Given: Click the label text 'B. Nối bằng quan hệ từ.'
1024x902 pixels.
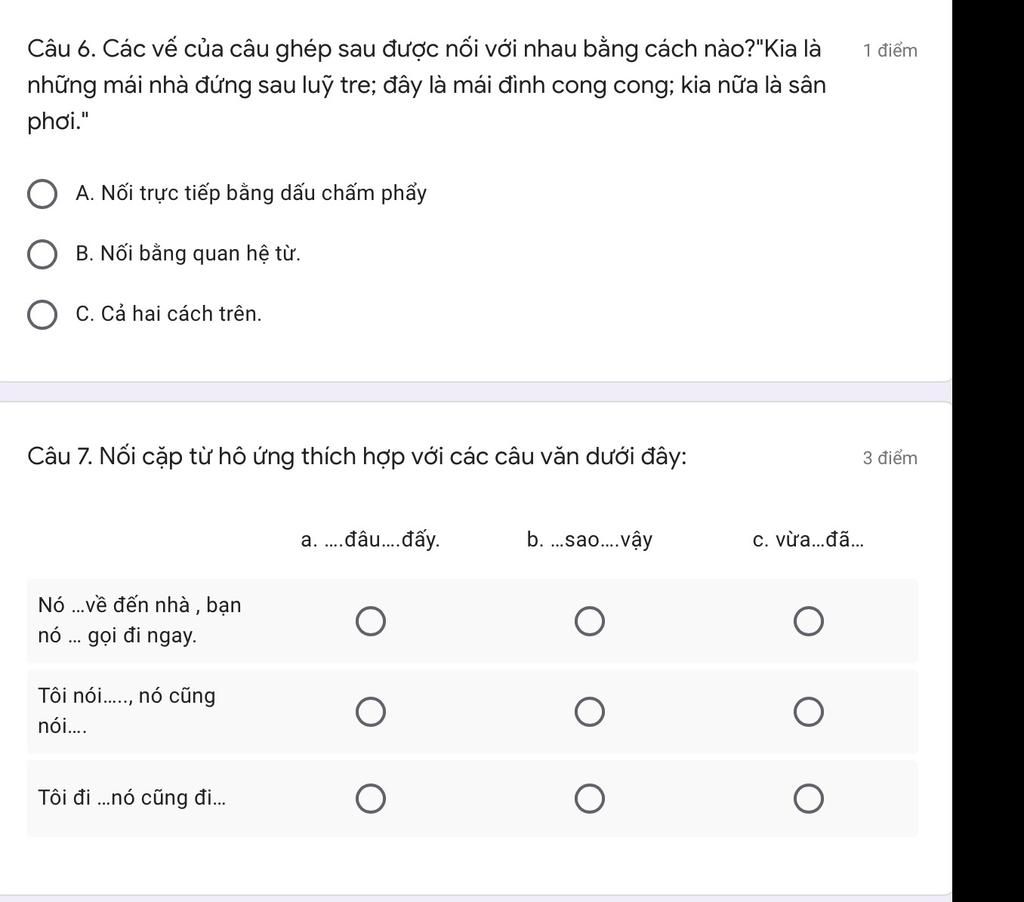Looking at the screenshot, I should 188,254.
